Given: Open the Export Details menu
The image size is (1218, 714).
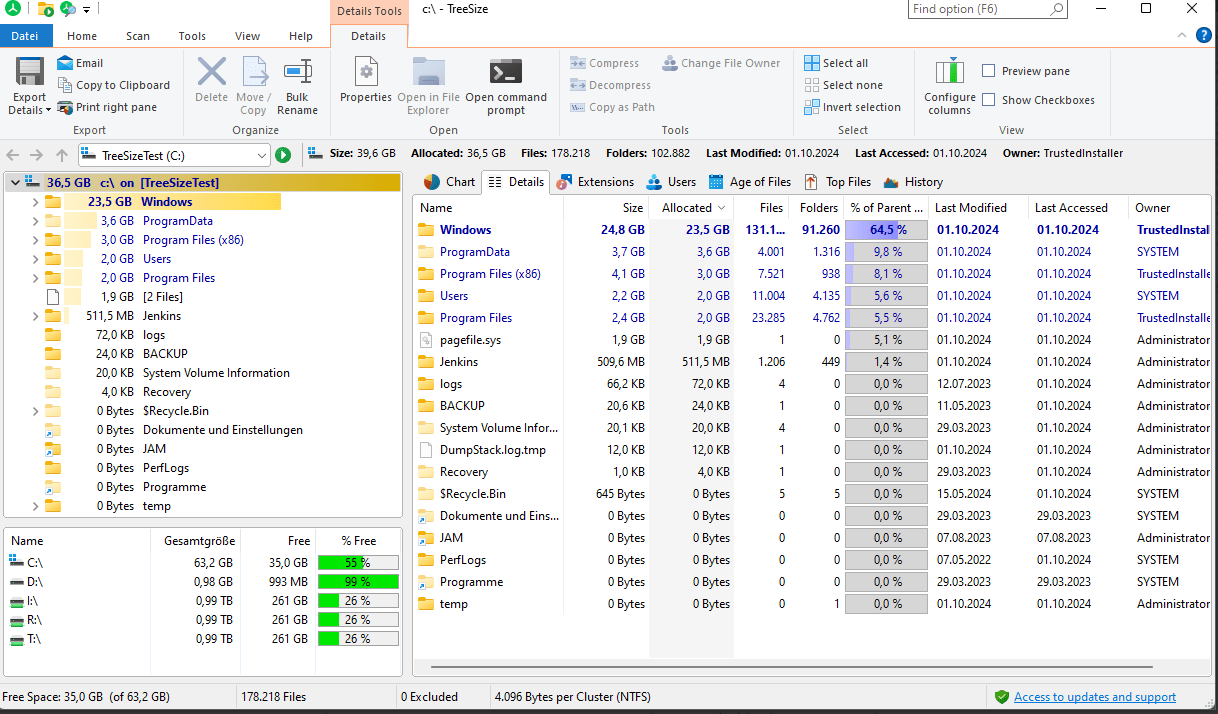Looking at the screenshot, I should coord(29,86).
